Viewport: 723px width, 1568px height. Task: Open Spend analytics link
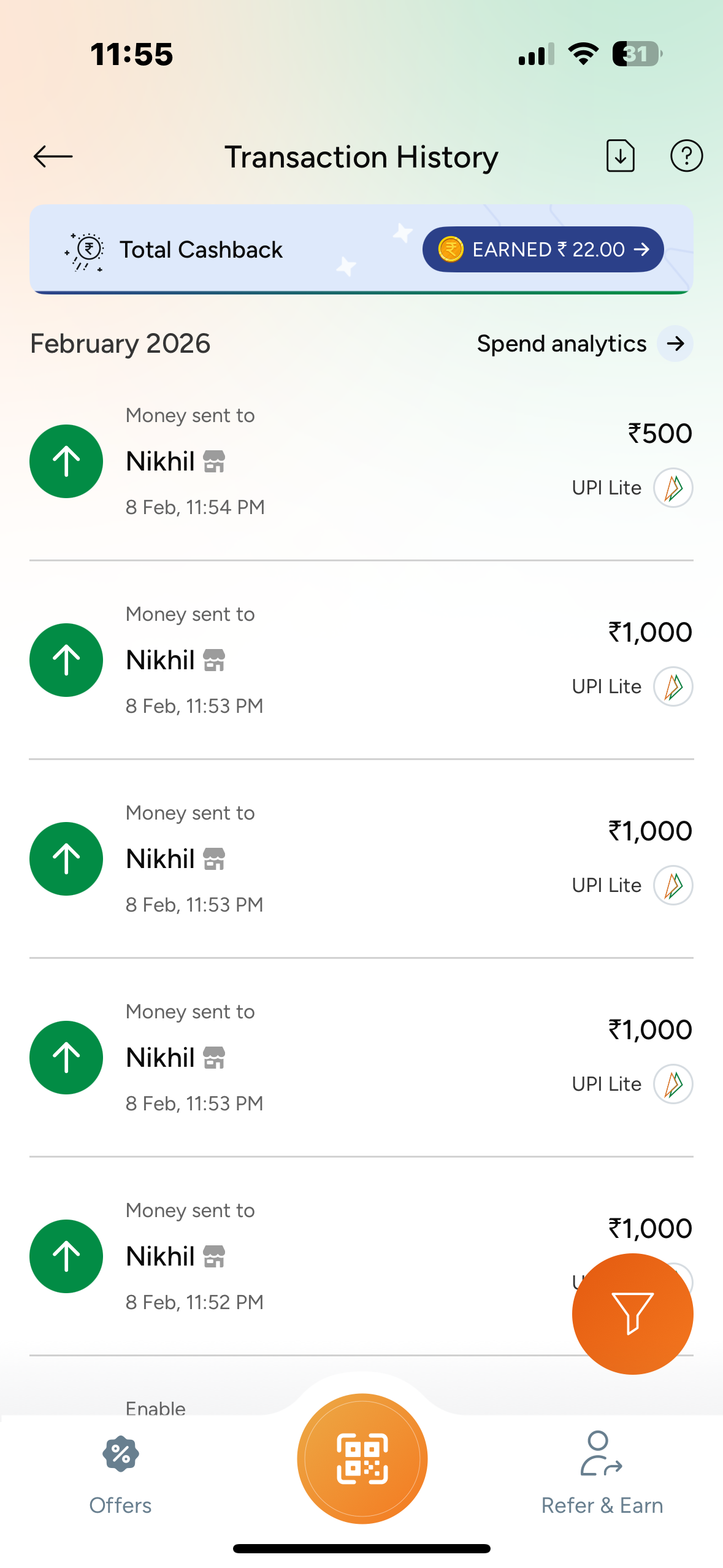[562, 344]
